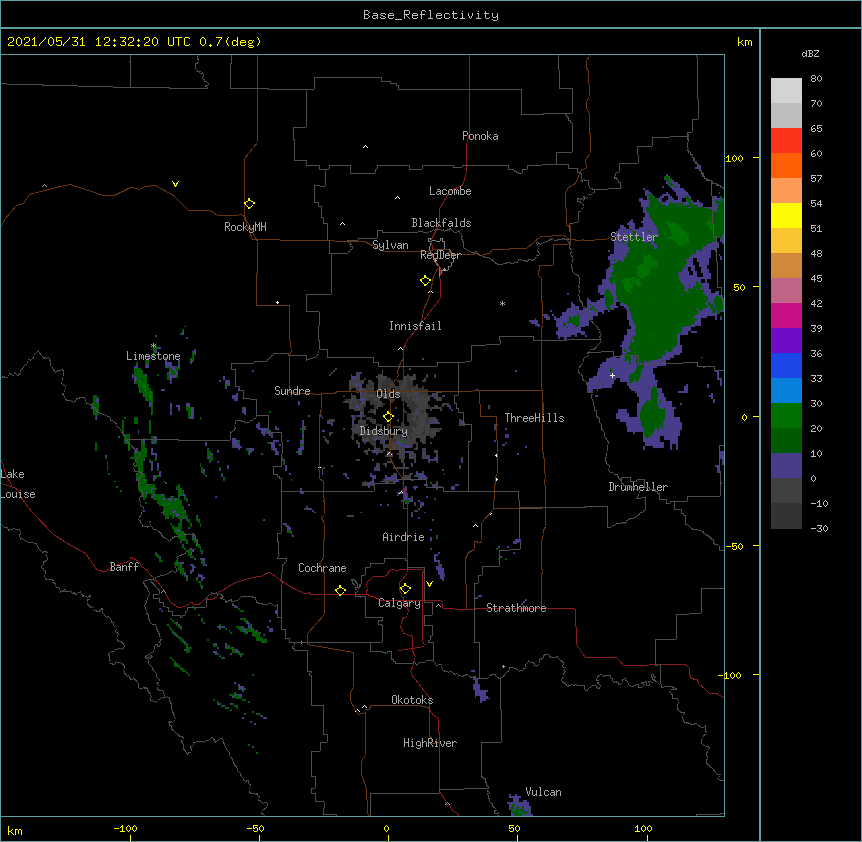
Task: Select the magenta 42-39 dBZ legend color
Action: pyautogui.click(x=786, y=315)
